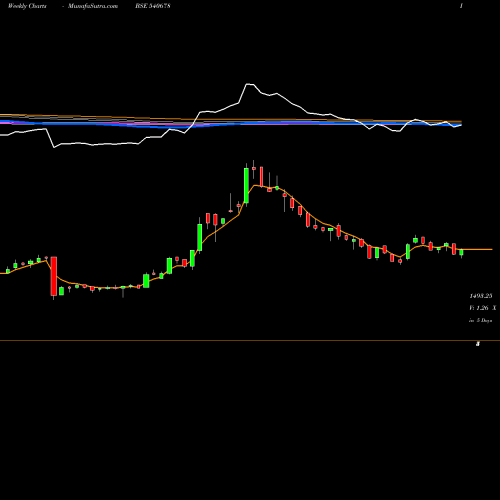Click the 'BSE 540678' symbol text

[153, 6]
